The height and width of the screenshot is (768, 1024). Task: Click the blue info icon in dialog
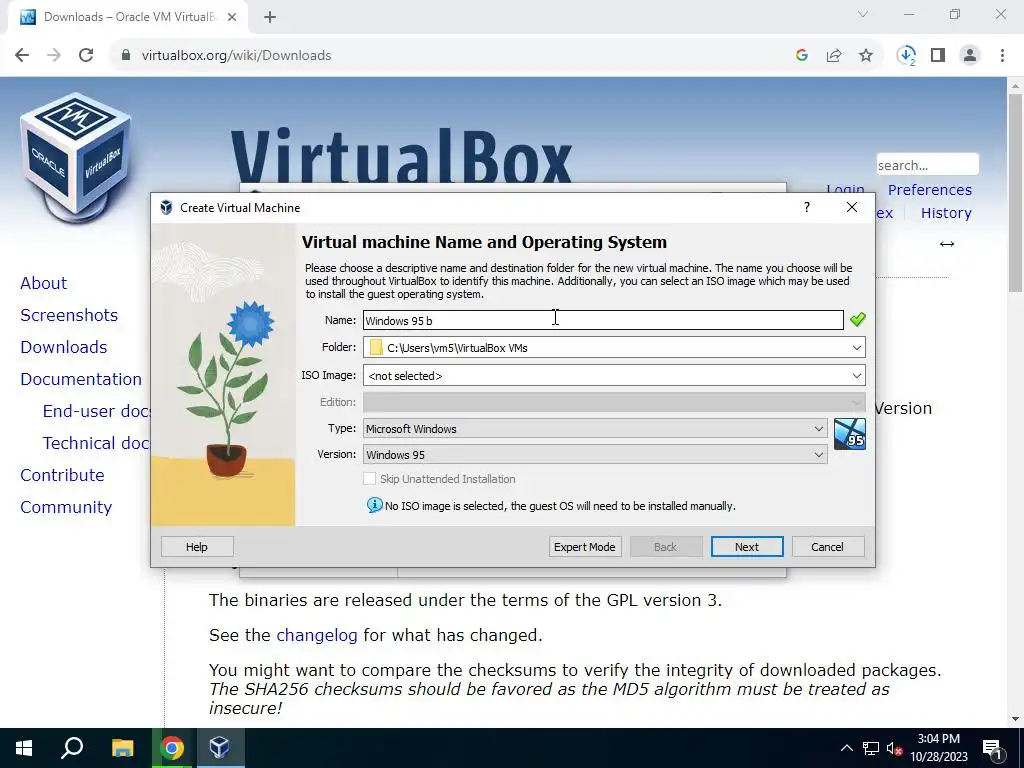pyautogui.click(x=374, y=505)
